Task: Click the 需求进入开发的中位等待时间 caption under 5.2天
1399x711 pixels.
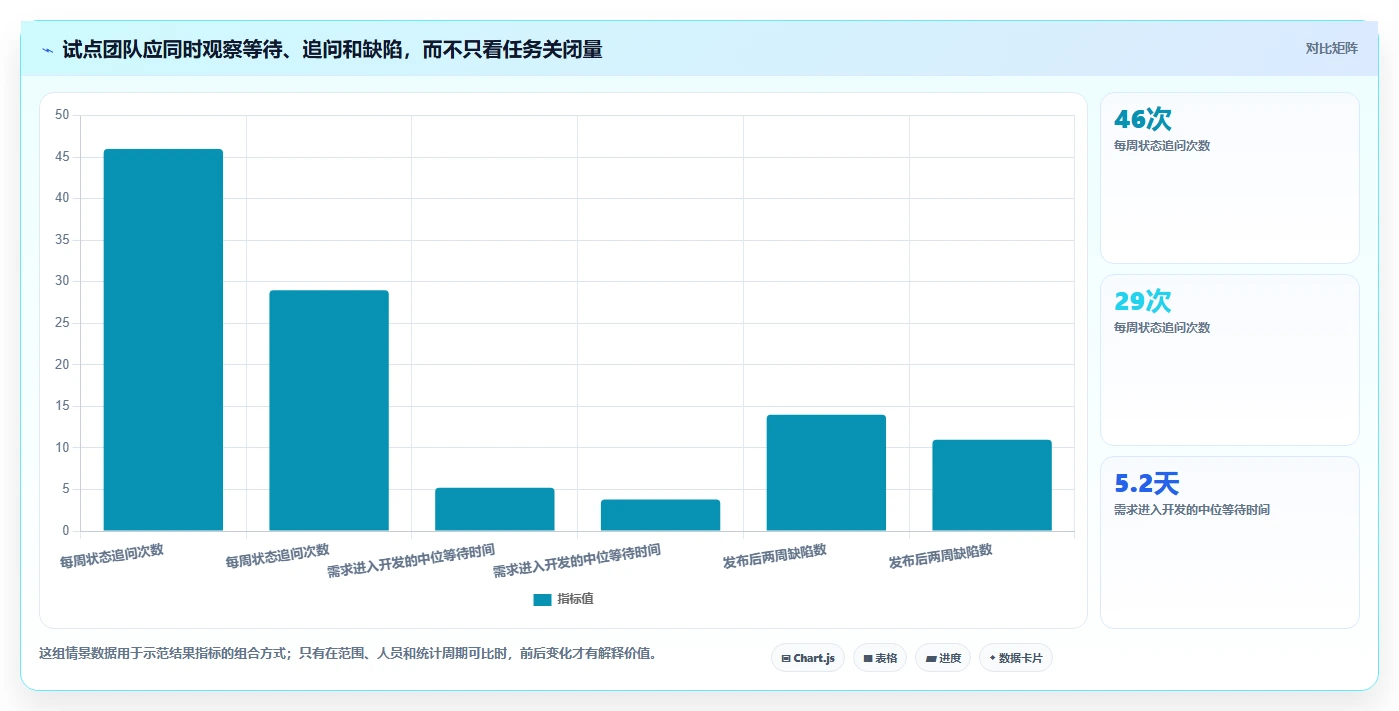Action: click(x=1192, y=510)
